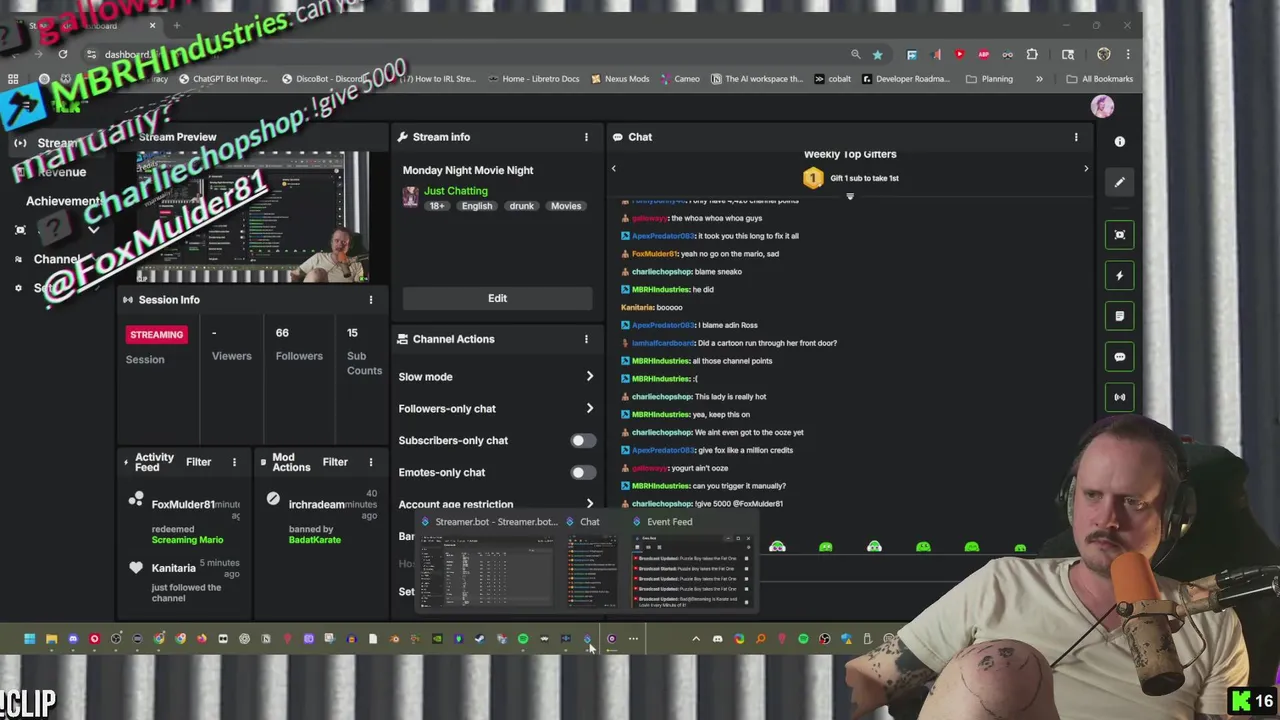
Task: Click the notes document icon in right sidebar
Action: point(1120,316)
